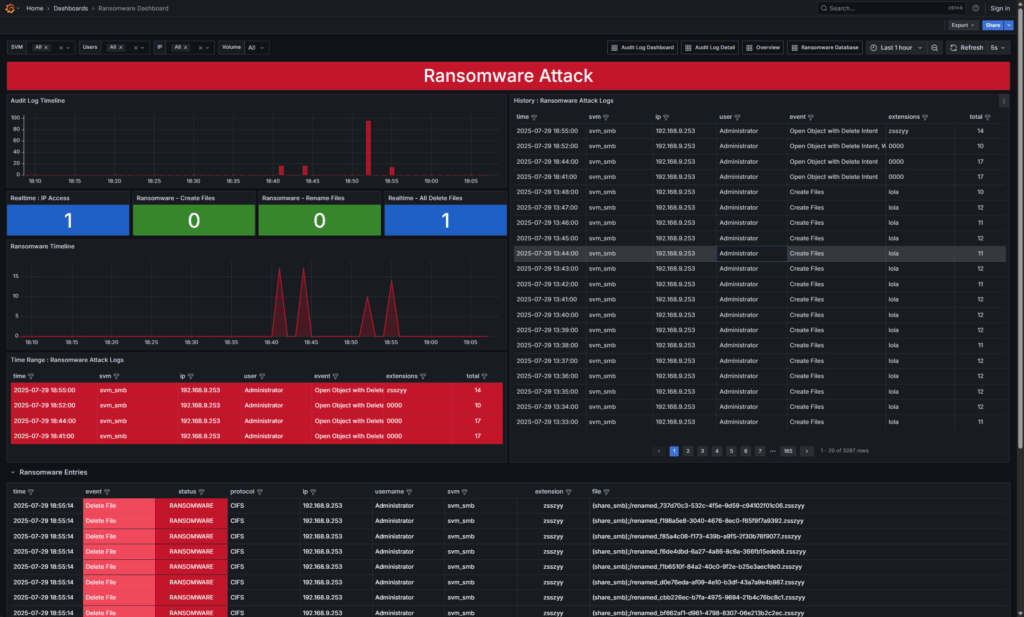The width and height of the screenshot is (1024, 617).
Task: Filter History logs by ip column
Action: point(666,118)
